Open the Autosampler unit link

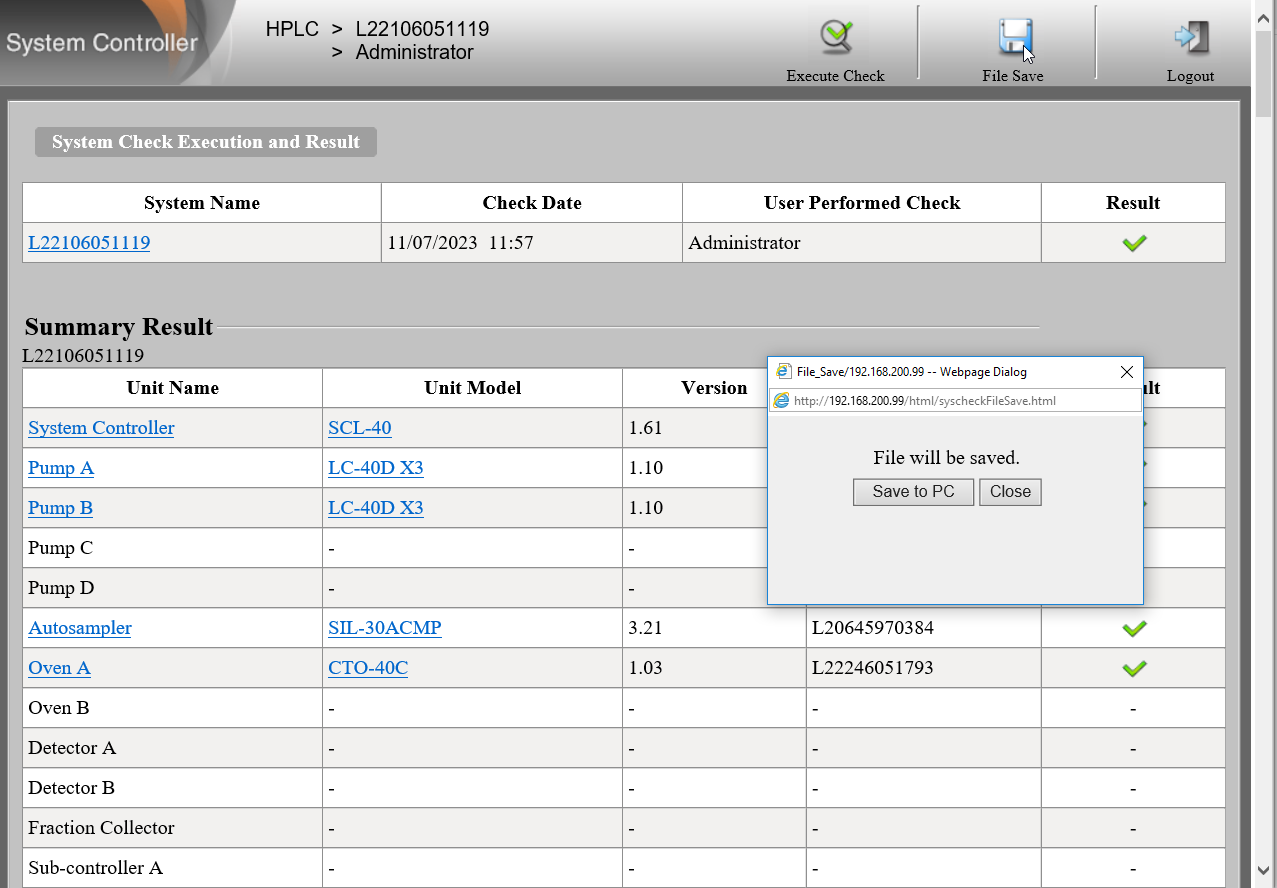80,628
